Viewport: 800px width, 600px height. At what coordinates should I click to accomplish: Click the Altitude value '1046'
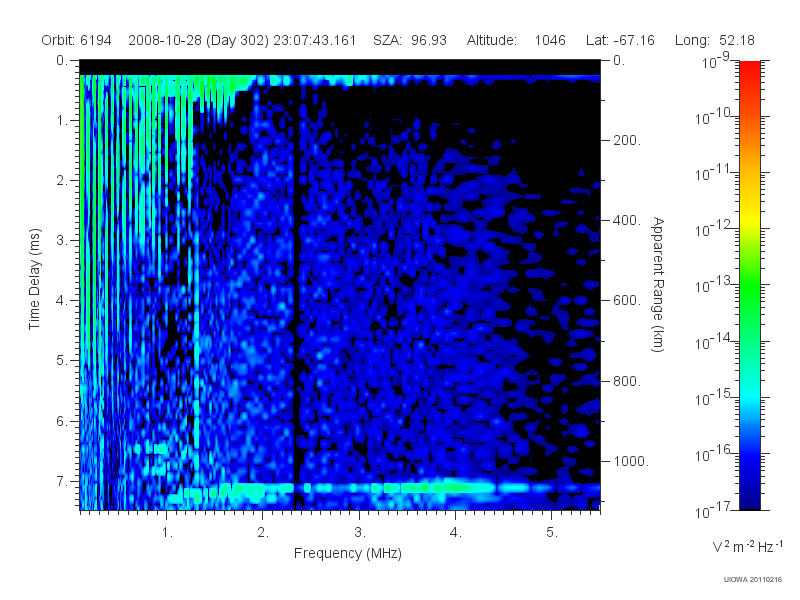tap(549, 40)
